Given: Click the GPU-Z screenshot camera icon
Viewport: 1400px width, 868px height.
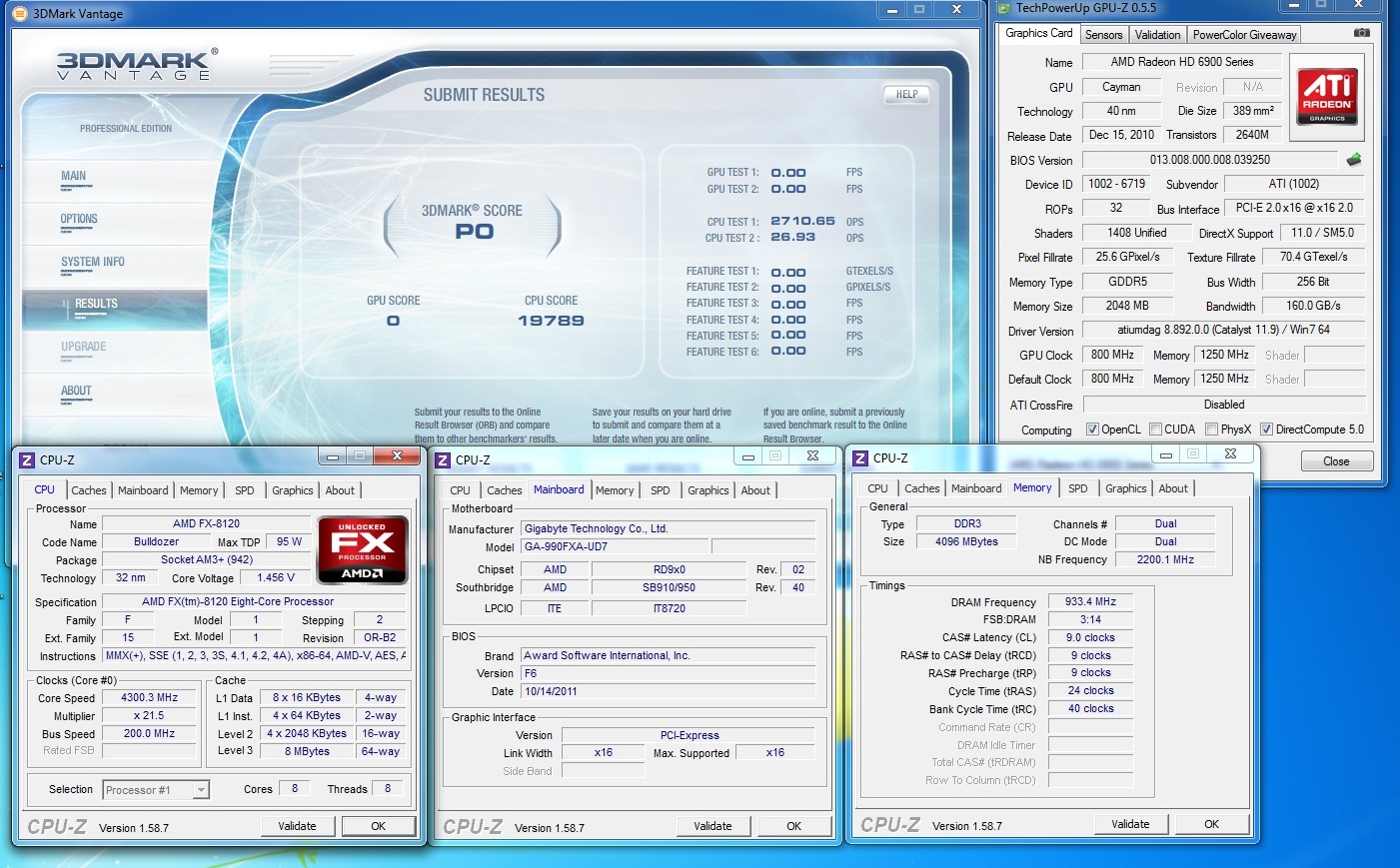Looking at the screenshot, I should pyautogui.click(x=1361, y=33).
